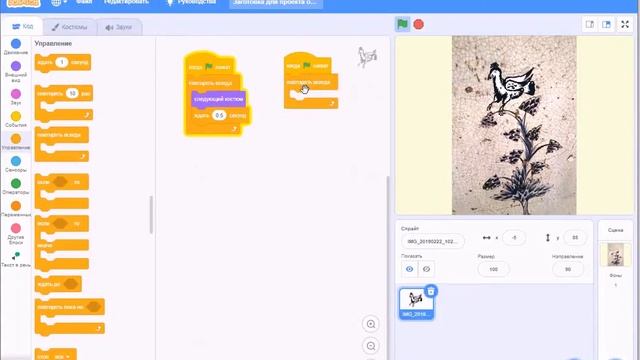Screen dimensions: 640x360
Task: Edit the sprite name field
Action: coord(433,241)
